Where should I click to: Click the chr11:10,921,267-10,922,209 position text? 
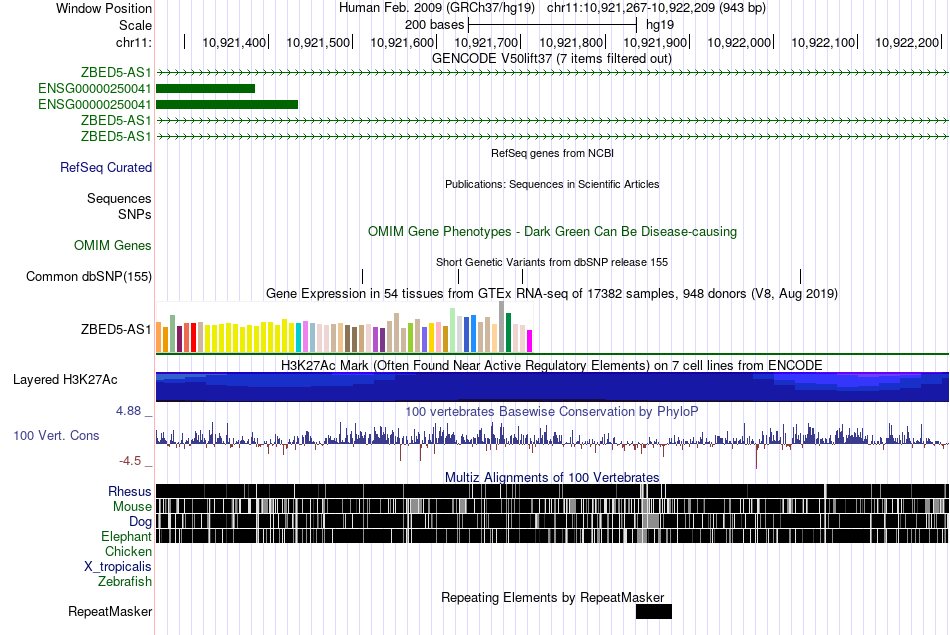coord(656,8)
